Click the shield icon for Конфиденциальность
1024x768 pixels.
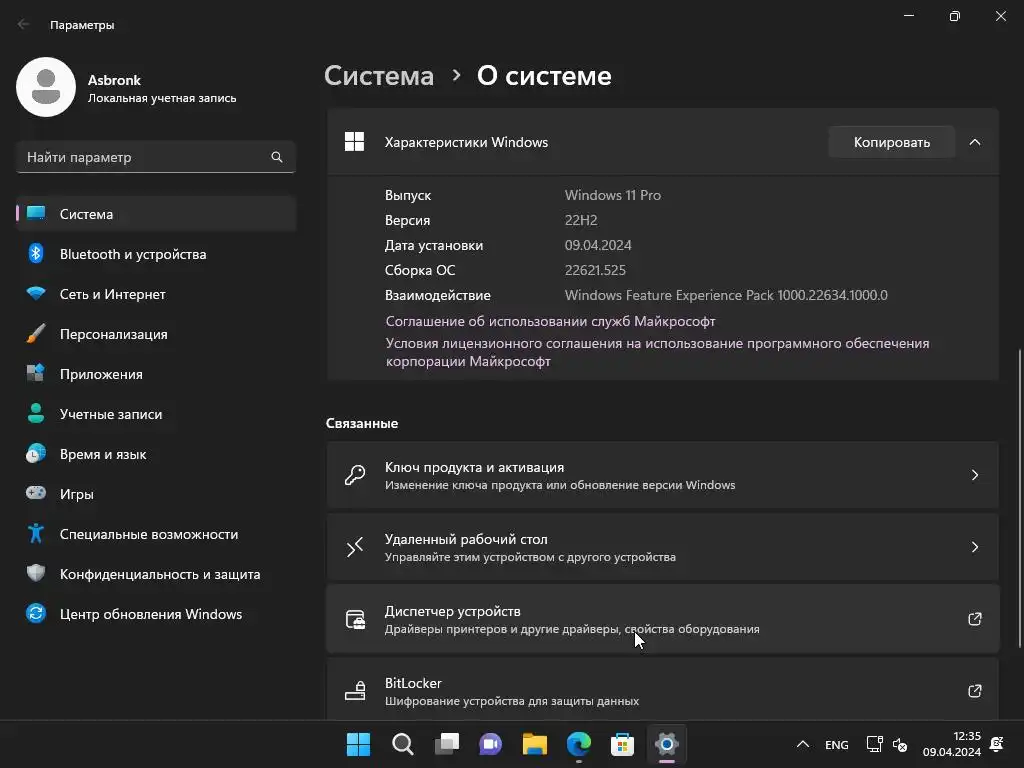(x=36, y=573)
